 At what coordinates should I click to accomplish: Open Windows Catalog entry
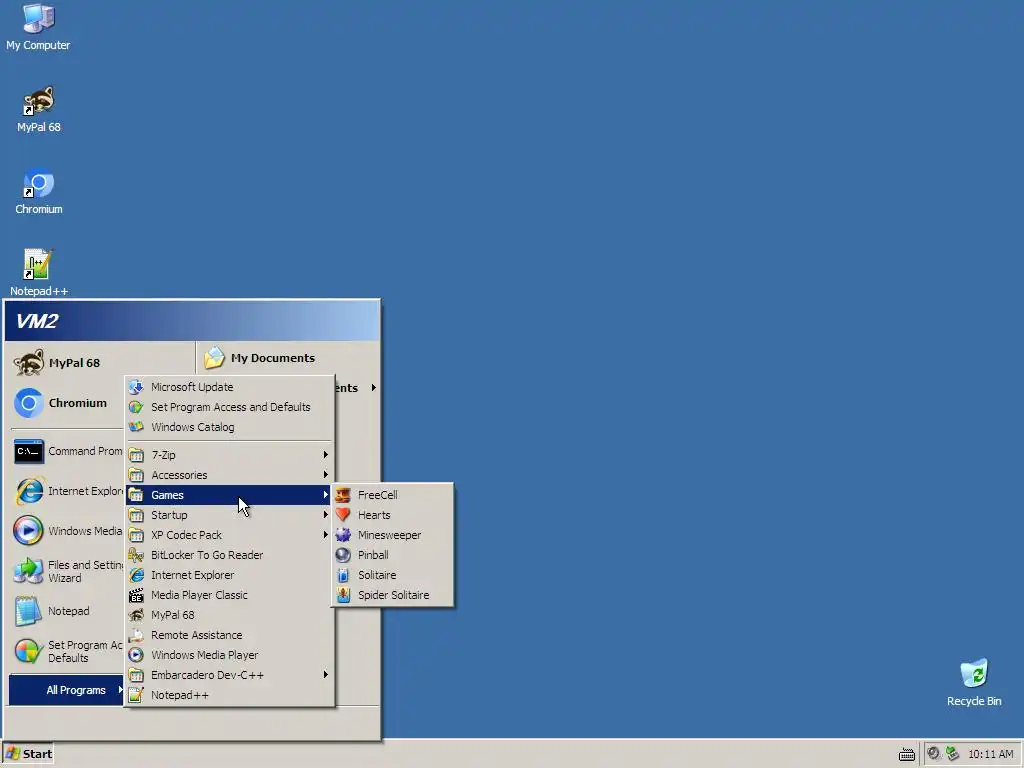coord(230,427)
